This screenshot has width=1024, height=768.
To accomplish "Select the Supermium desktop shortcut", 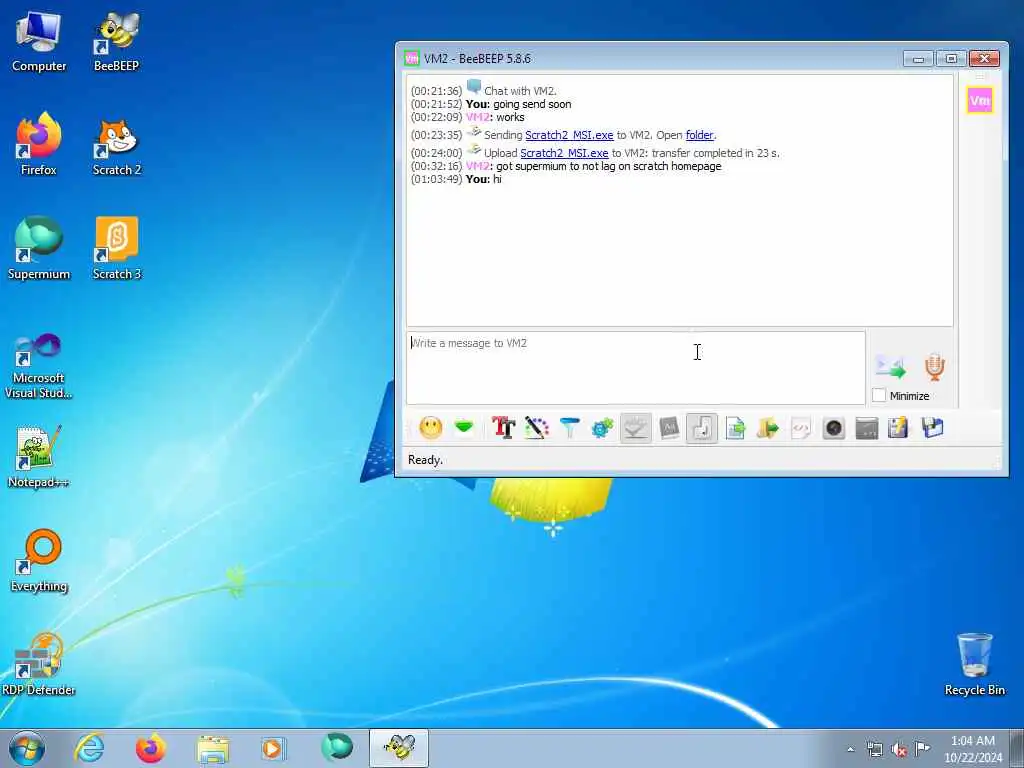I will [x=39, y=248].
